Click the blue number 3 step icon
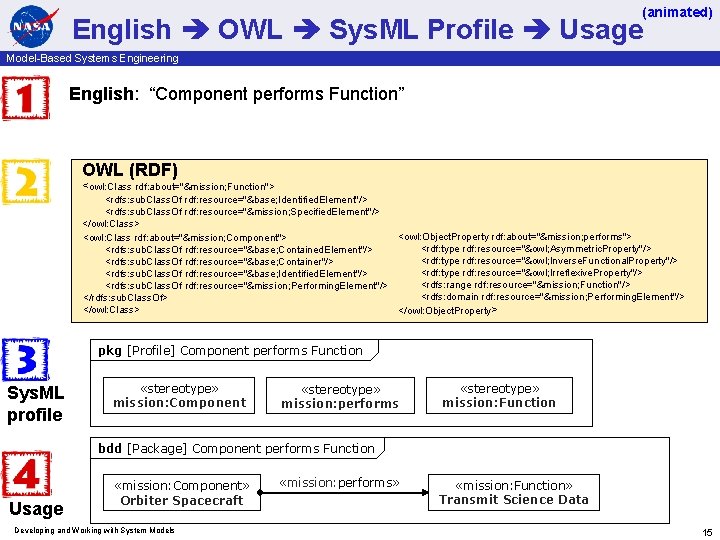This screenshot has height=540, width=720. [26, 360]
